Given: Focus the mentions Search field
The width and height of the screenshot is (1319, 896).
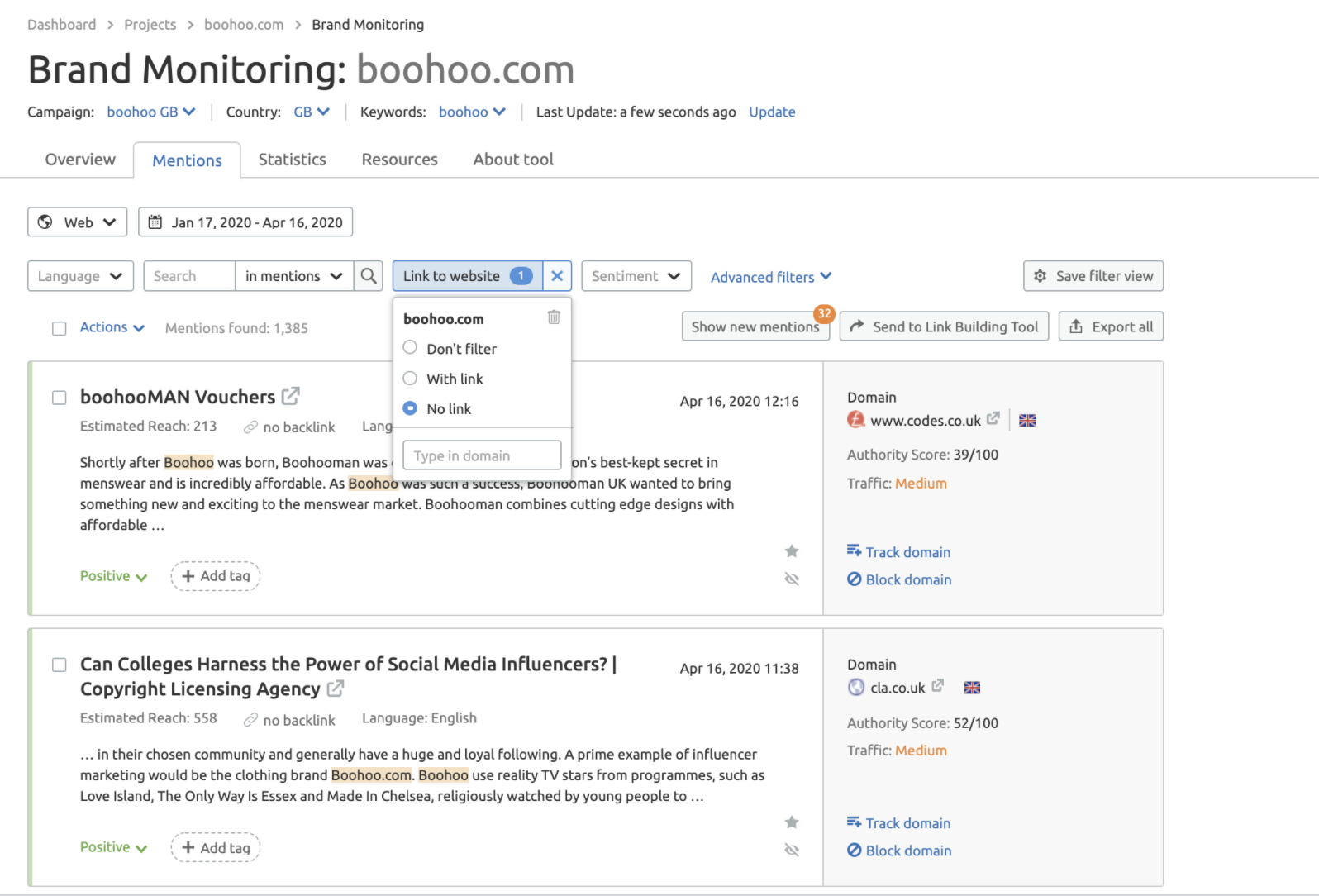Looking at the screenshot, I should click(189, 276).
